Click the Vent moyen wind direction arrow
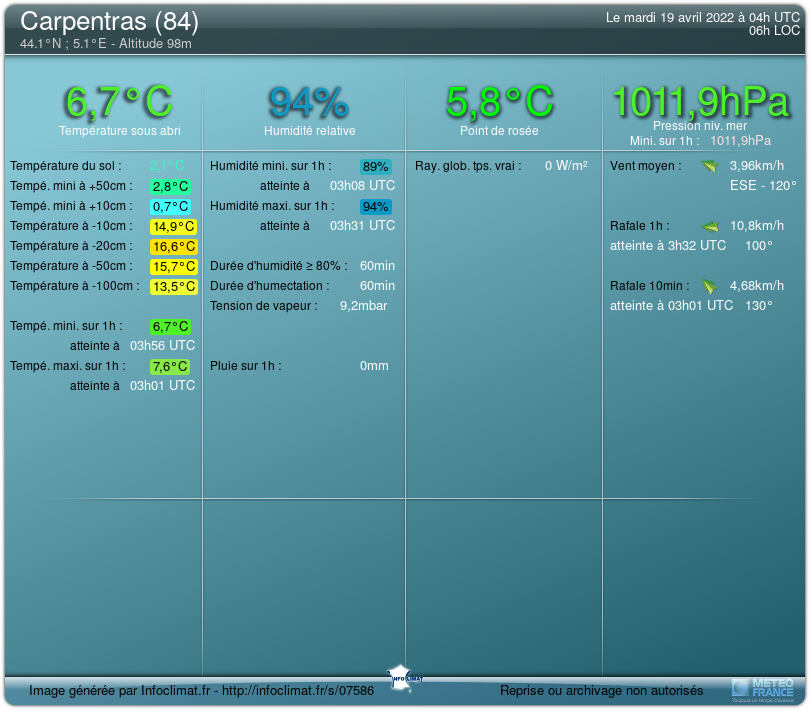Screen dimensions: 810x710 [x=709, y=166]
